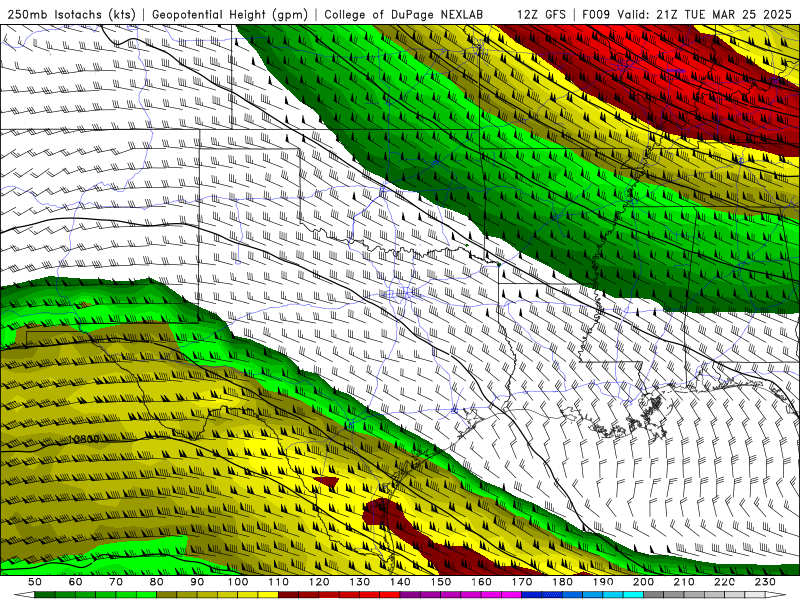Click the 220 value on the legend scale
800x600 pixels.
724,582
